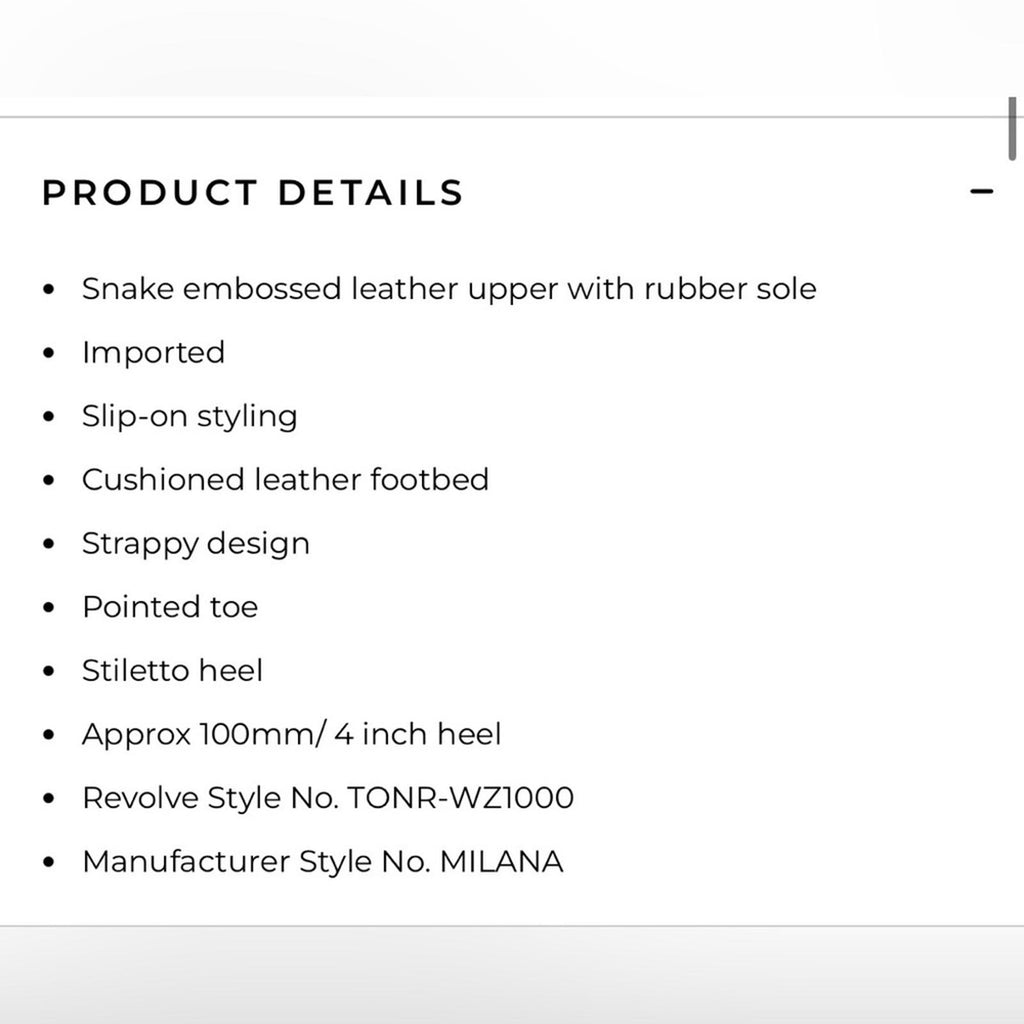Click the vertical scrollbar thumb

1012,128
